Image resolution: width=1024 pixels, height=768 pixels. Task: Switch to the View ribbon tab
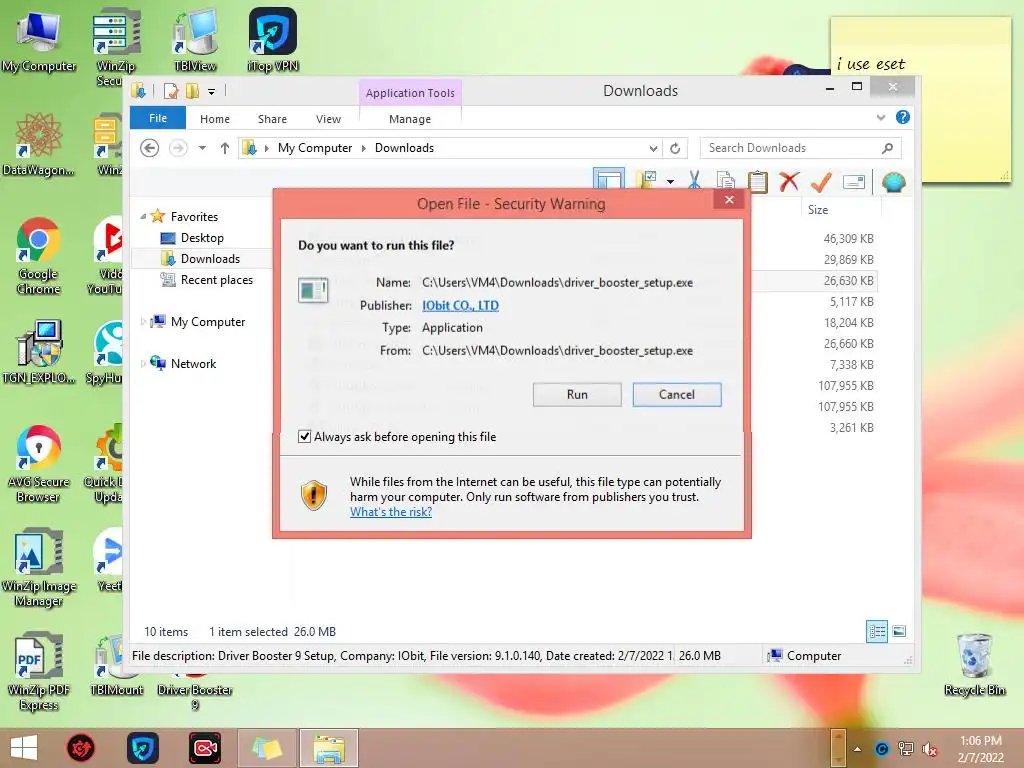[328, 119]
